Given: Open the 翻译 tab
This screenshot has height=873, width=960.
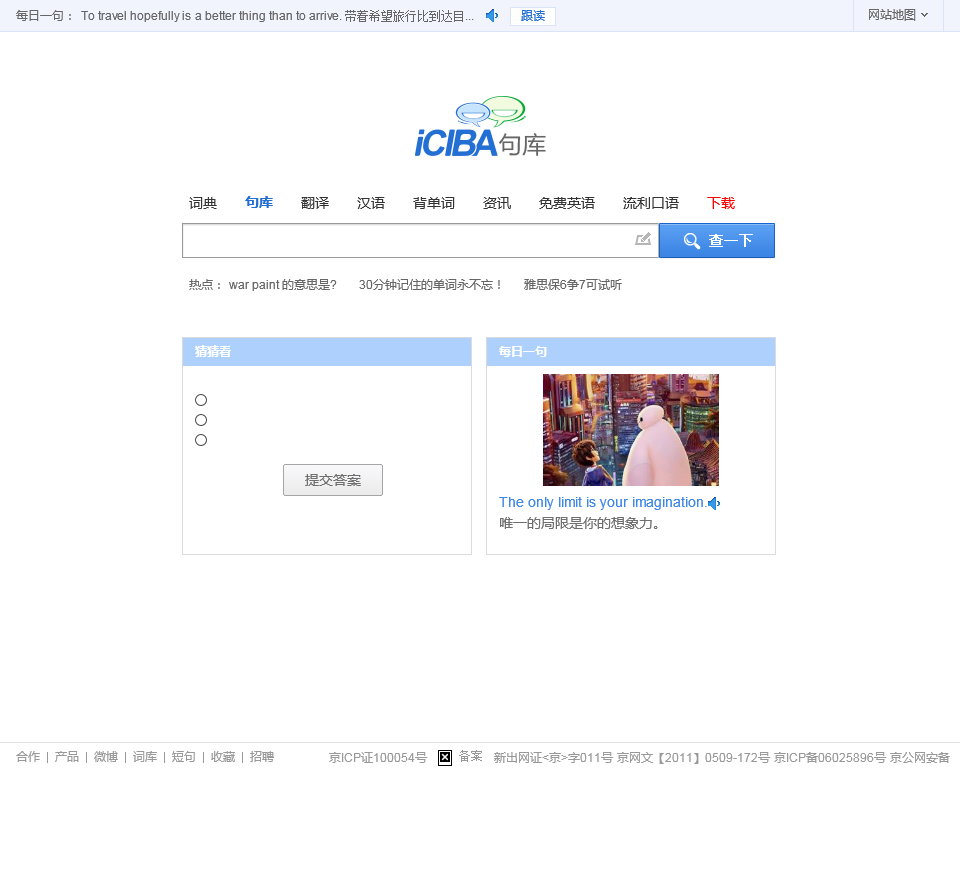Looking at the screenshot, I should (315, 203).
